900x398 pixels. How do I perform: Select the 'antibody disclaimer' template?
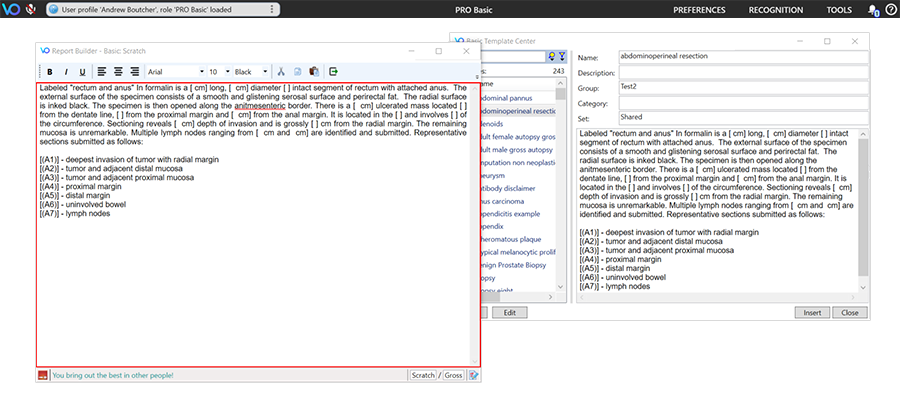point(518,188)
